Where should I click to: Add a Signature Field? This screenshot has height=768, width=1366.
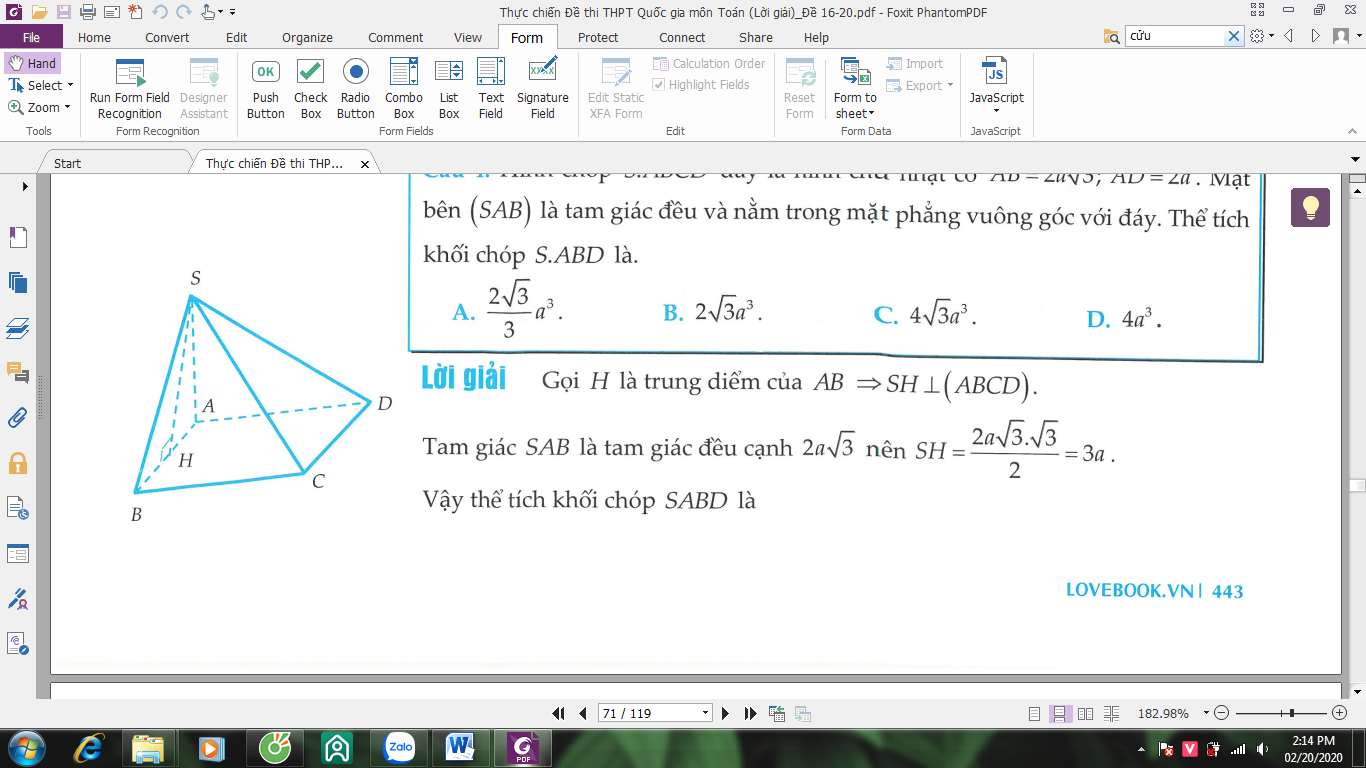543,88
